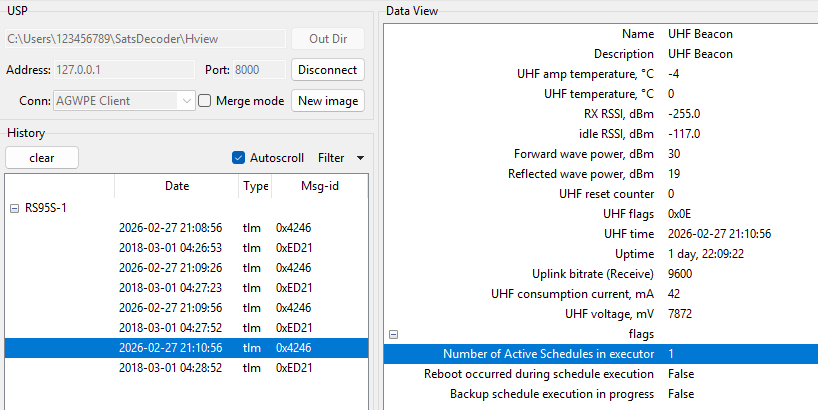Select the 2026-02-27 21:08:56 telemetry entry
The width and height of the screenshot is (818, 410).
click(170, 228)
